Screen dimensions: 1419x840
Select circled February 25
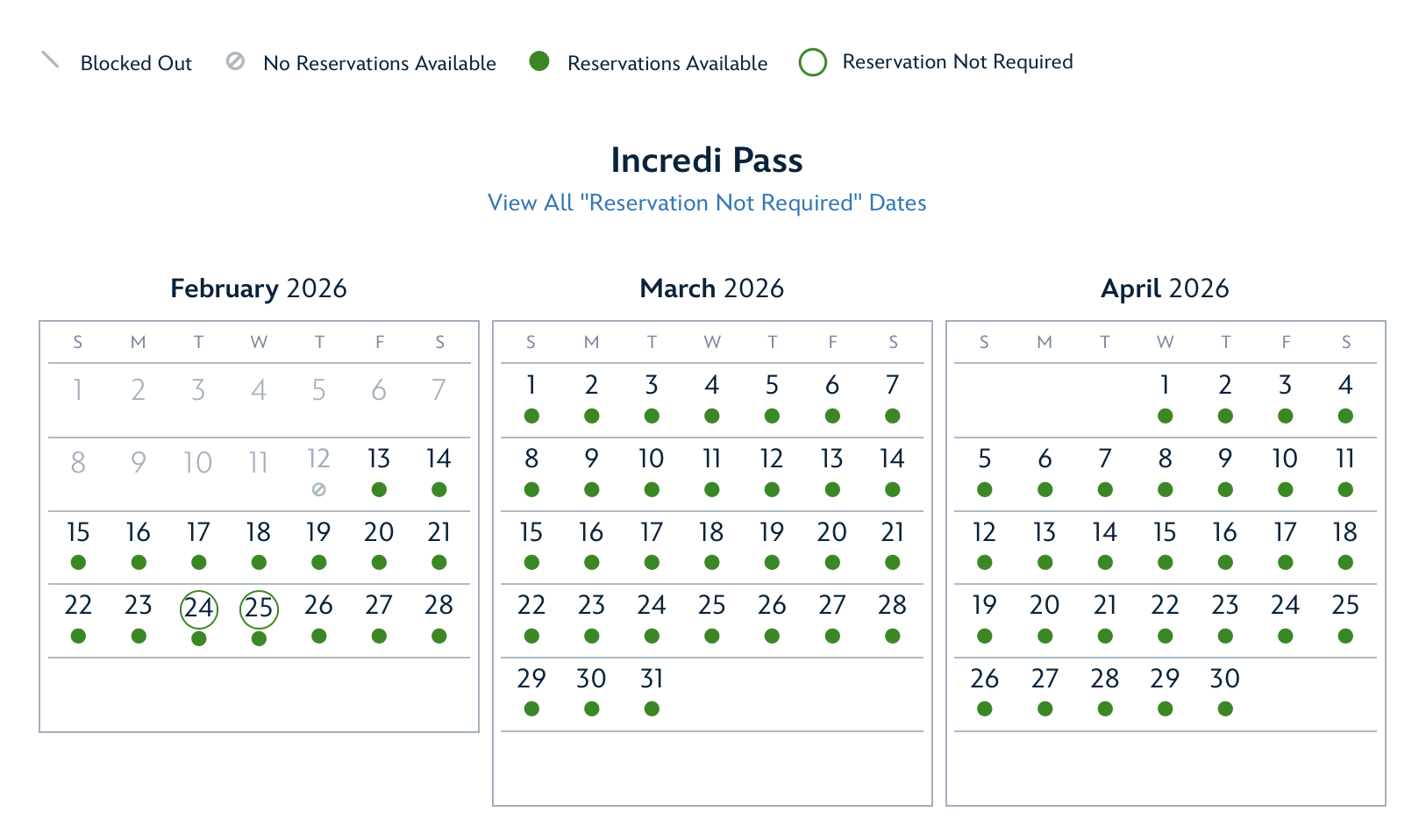click(259, 609)
